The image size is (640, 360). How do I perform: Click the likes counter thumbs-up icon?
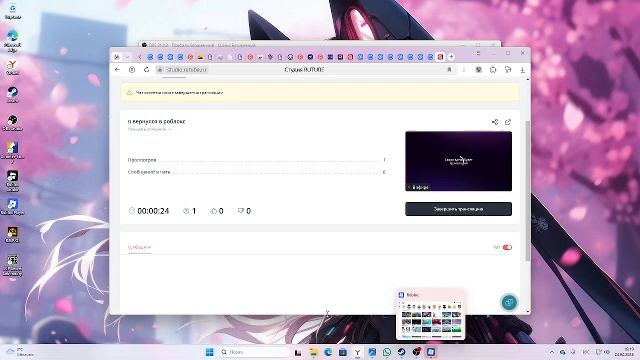(213, 211)
